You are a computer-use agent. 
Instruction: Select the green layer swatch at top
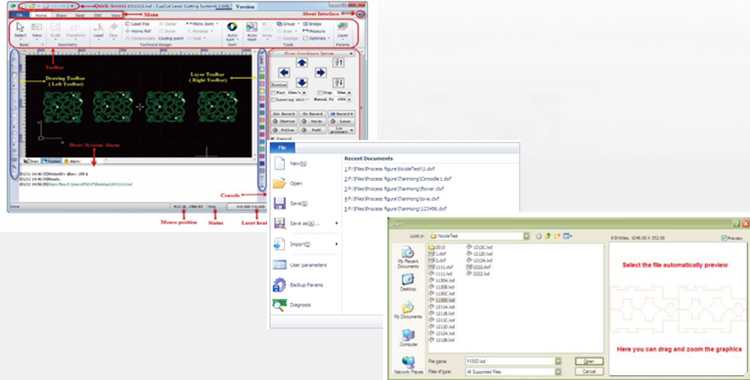262,76
